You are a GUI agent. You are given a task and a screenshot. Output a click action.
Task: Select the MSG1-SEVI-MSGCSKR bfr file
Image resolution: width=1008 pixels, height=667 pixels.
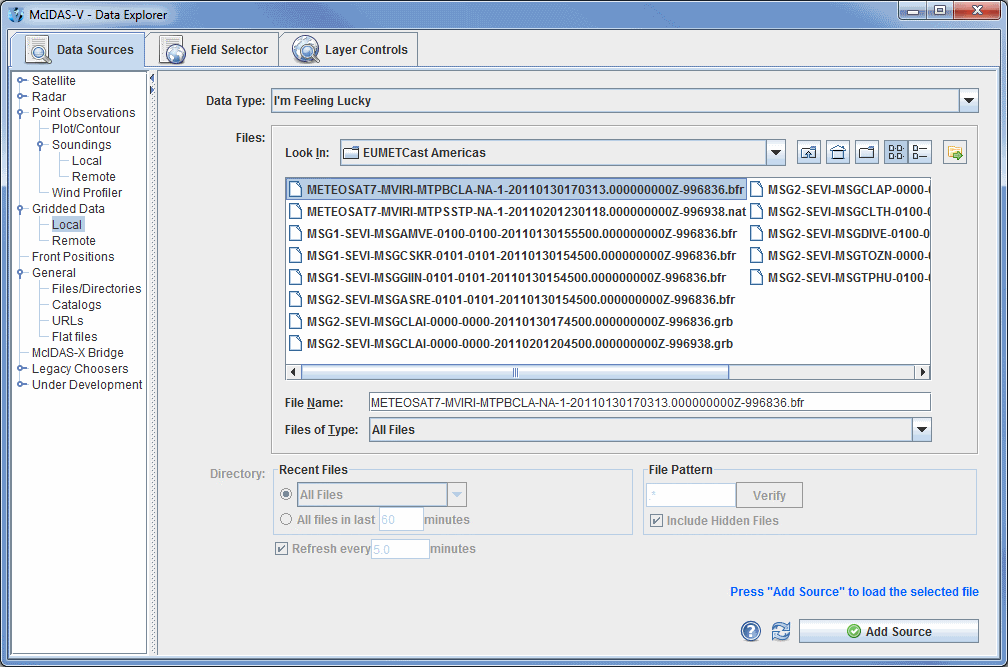click(512, 255)
